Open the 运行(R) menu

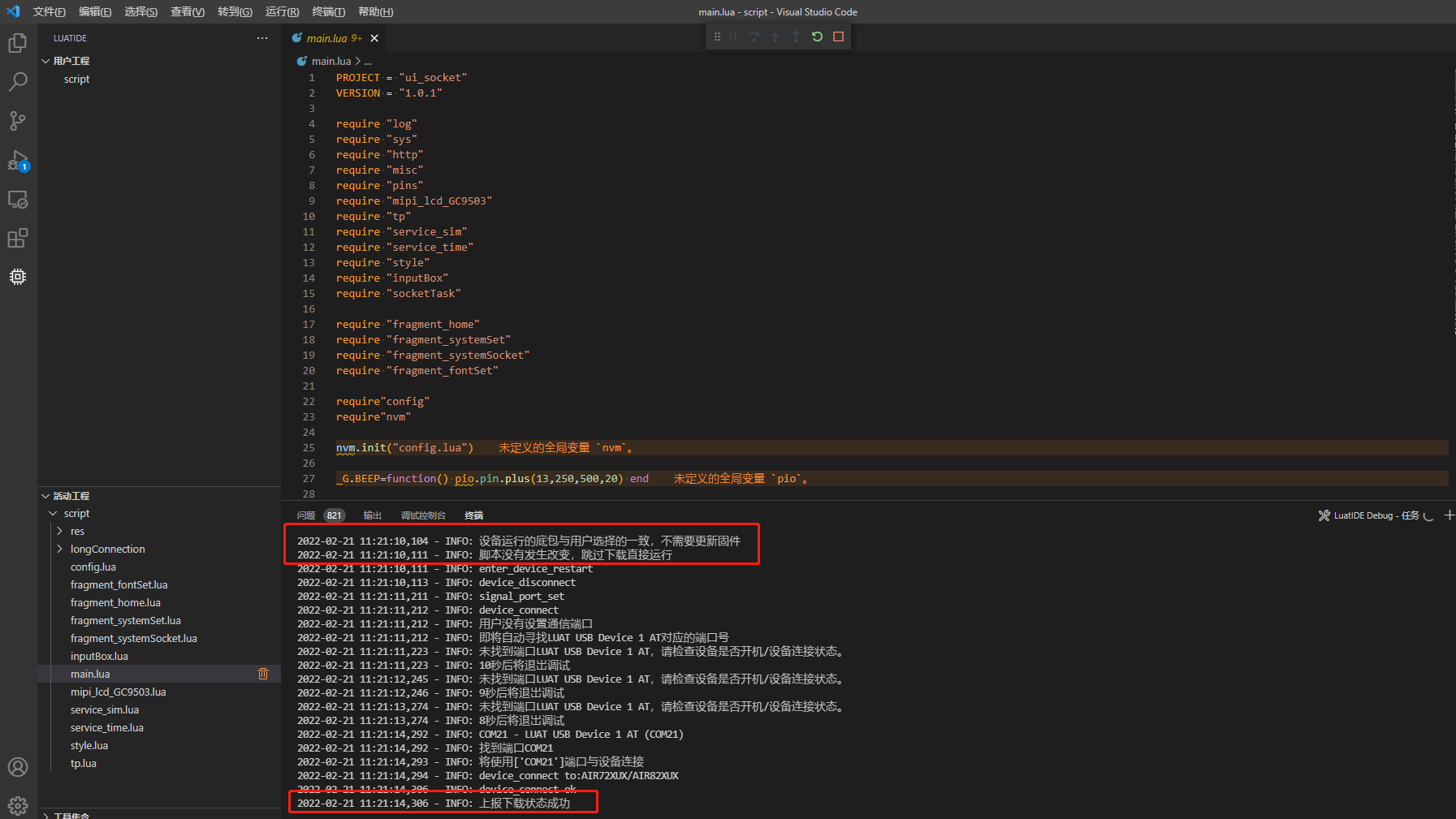click(283, 11)
